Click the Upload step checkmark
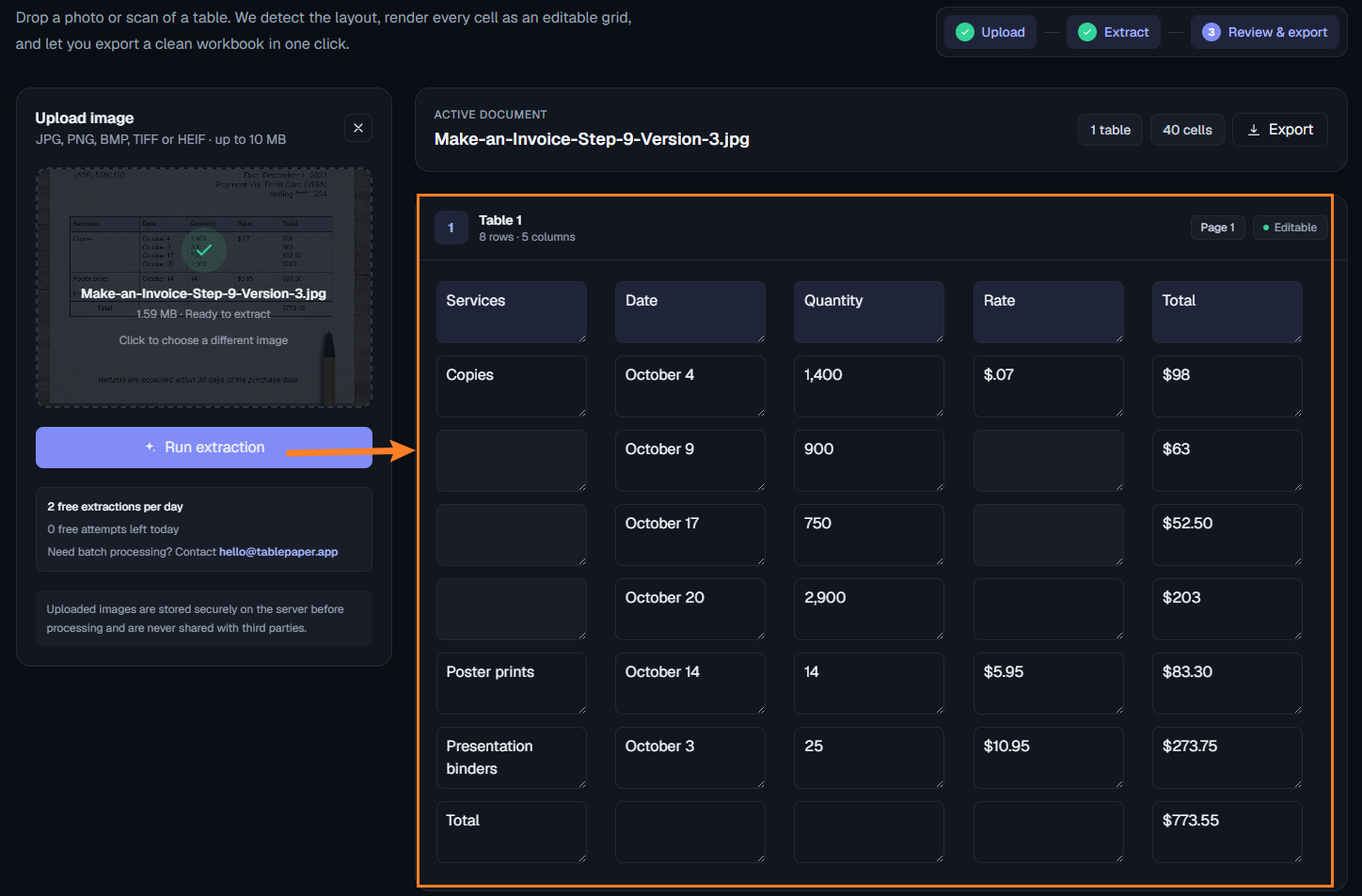The image size is (1362, 896). (x=964, y=32)
